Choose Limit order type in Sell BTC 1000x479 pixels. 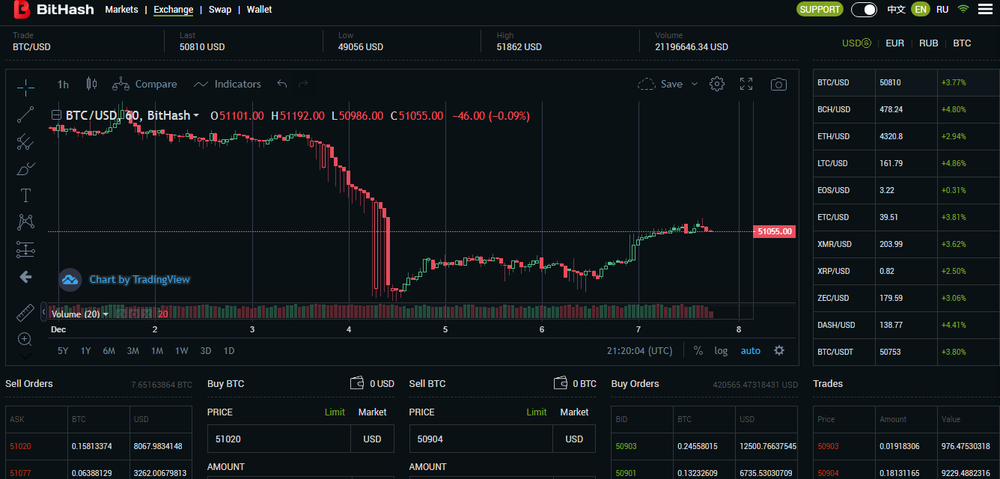point(536,412)
